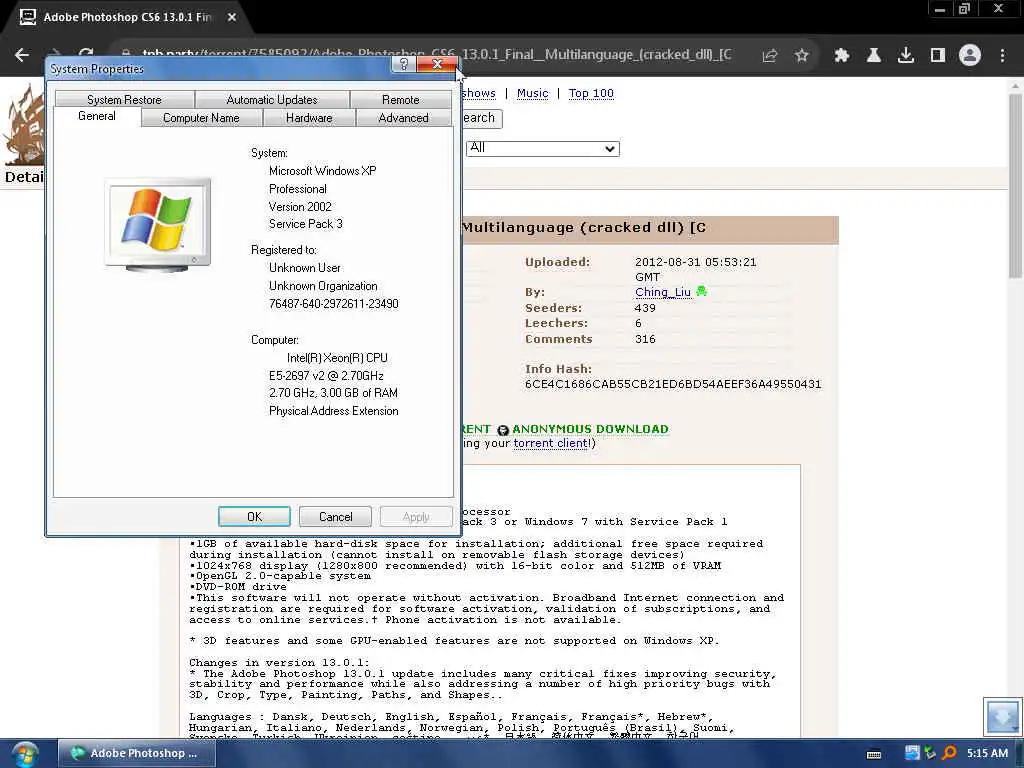Switch to the Hardware tab

point(309,118)
